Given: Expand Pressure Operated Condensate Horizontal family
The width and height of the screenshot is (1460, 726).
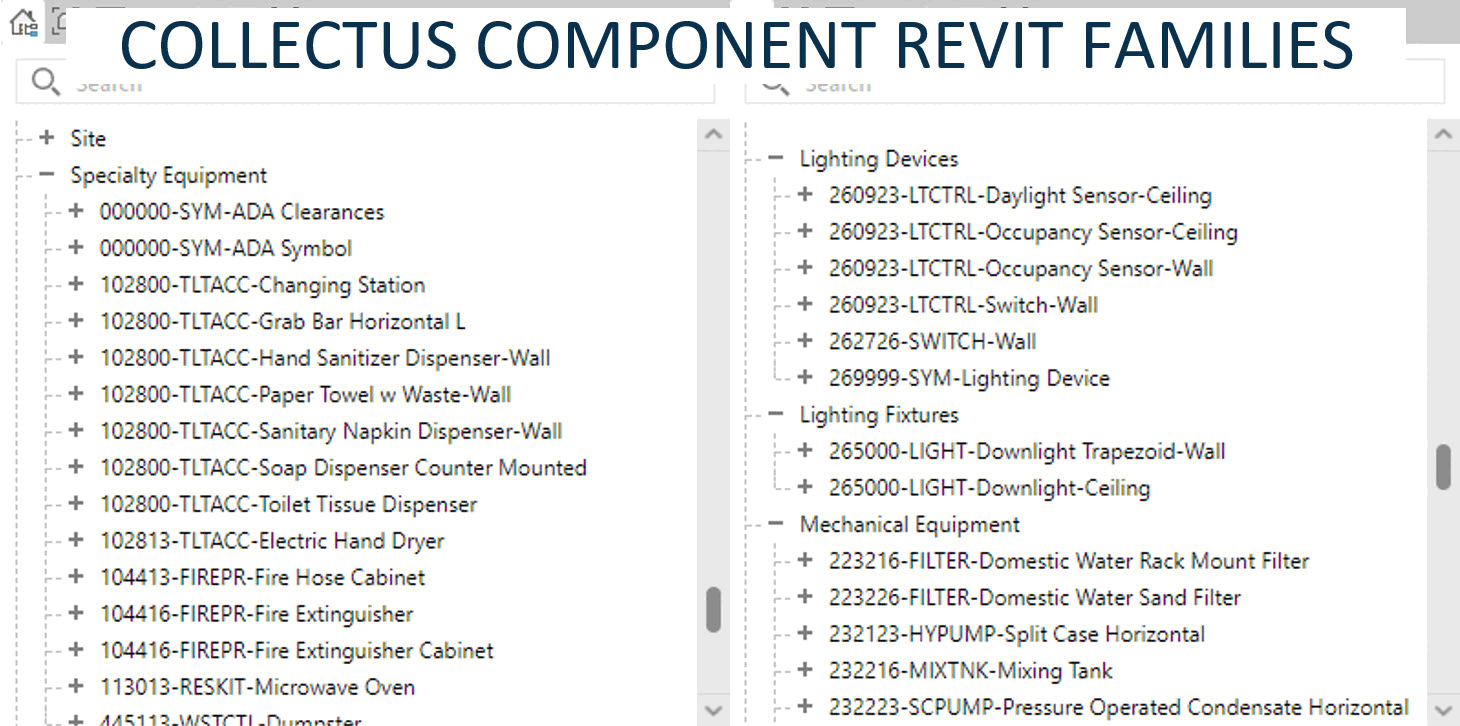Looking at the screenshot, I should 805,706.
